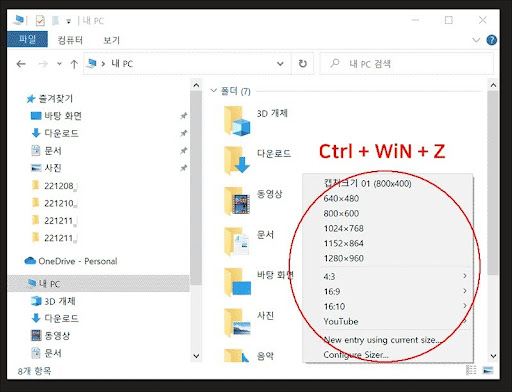The height and width of the screenshot is (392, 512).
Task: Select 내 PC in the navigation pane
Action: 98,284
